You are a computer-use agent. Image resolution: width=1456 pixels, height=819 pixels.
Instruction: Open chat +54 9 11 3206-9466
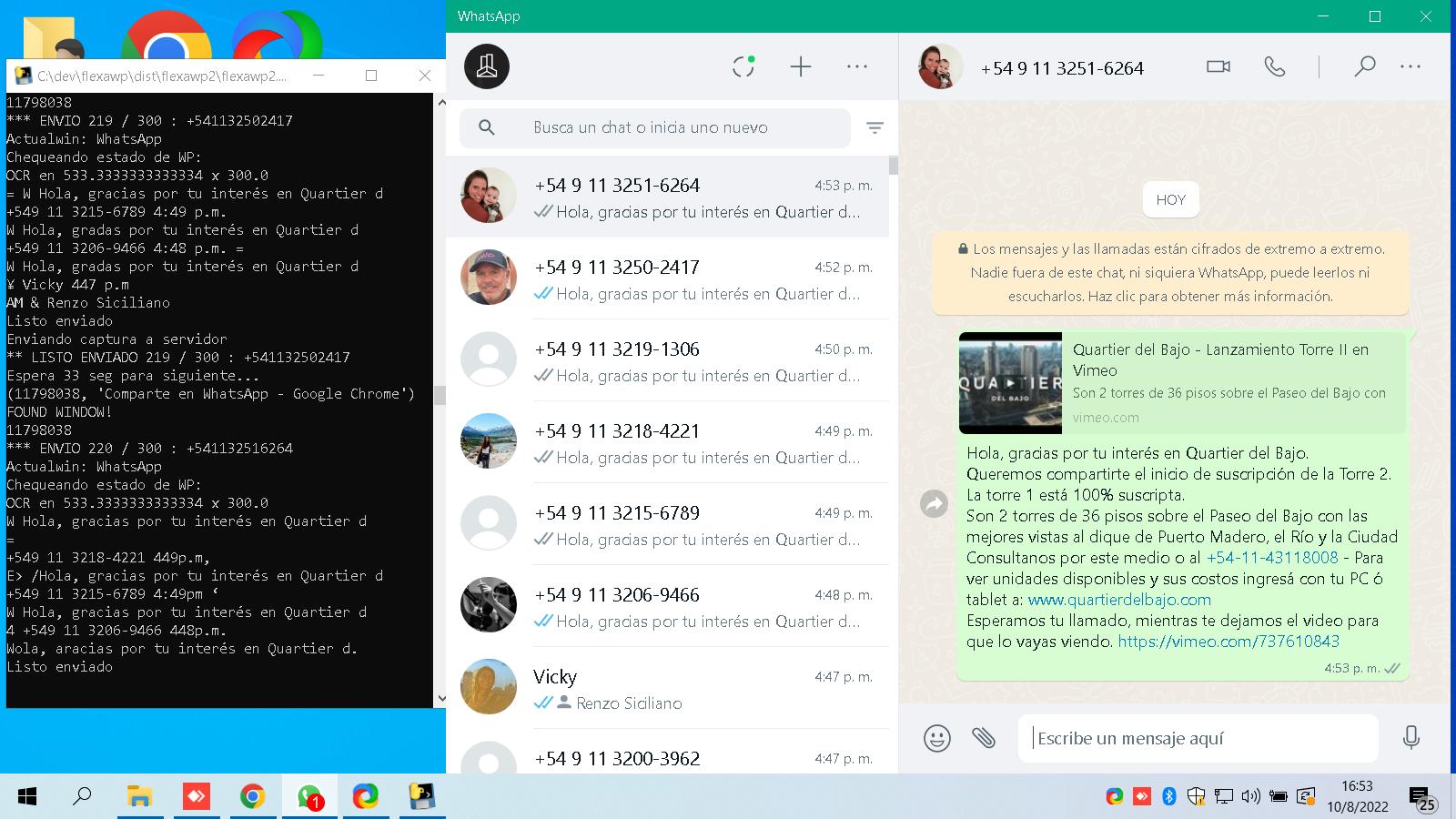click(667, 606)
